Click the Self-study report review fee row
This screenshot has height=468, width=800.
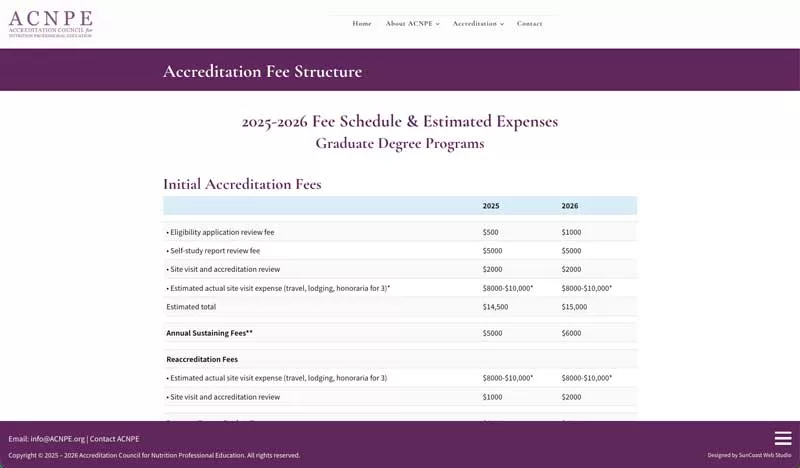pos(214,251)
